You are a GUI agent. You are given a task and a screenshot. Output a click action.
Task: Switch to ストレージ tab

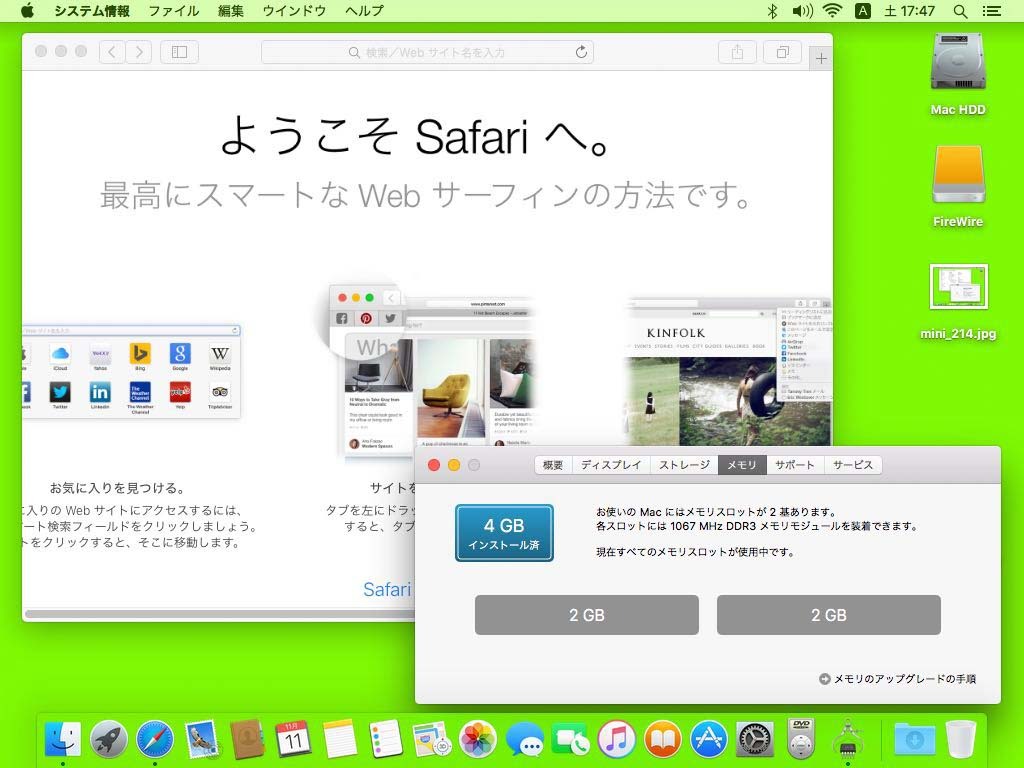click(x=684, y=465)
